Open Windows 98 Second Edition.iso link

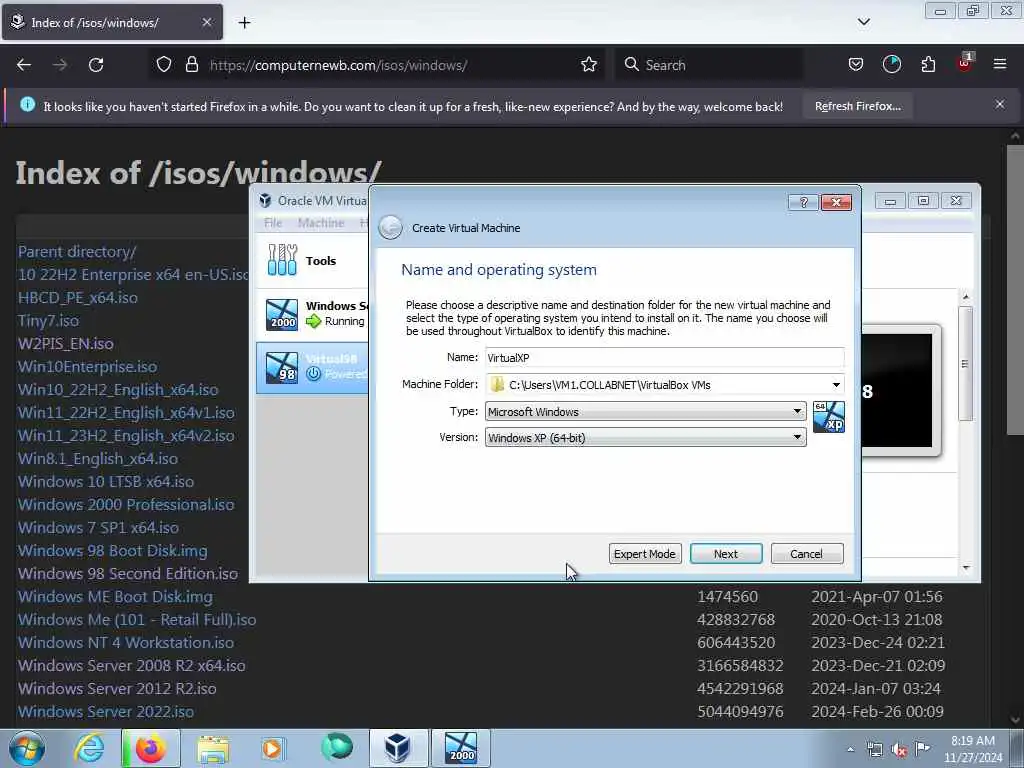128,573
